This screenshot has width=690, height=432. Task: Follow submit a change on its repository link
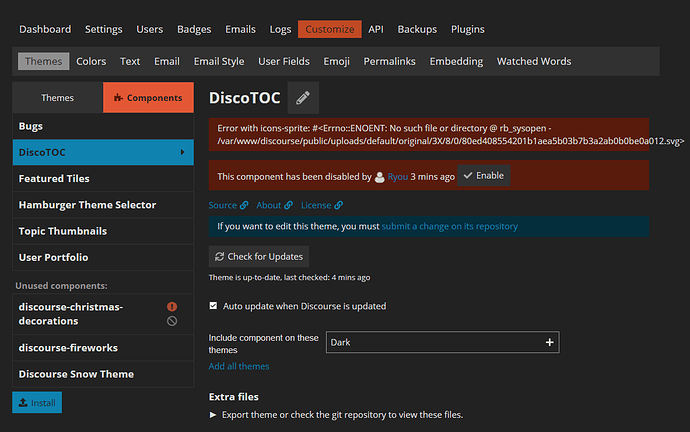(x=449, y=226)
